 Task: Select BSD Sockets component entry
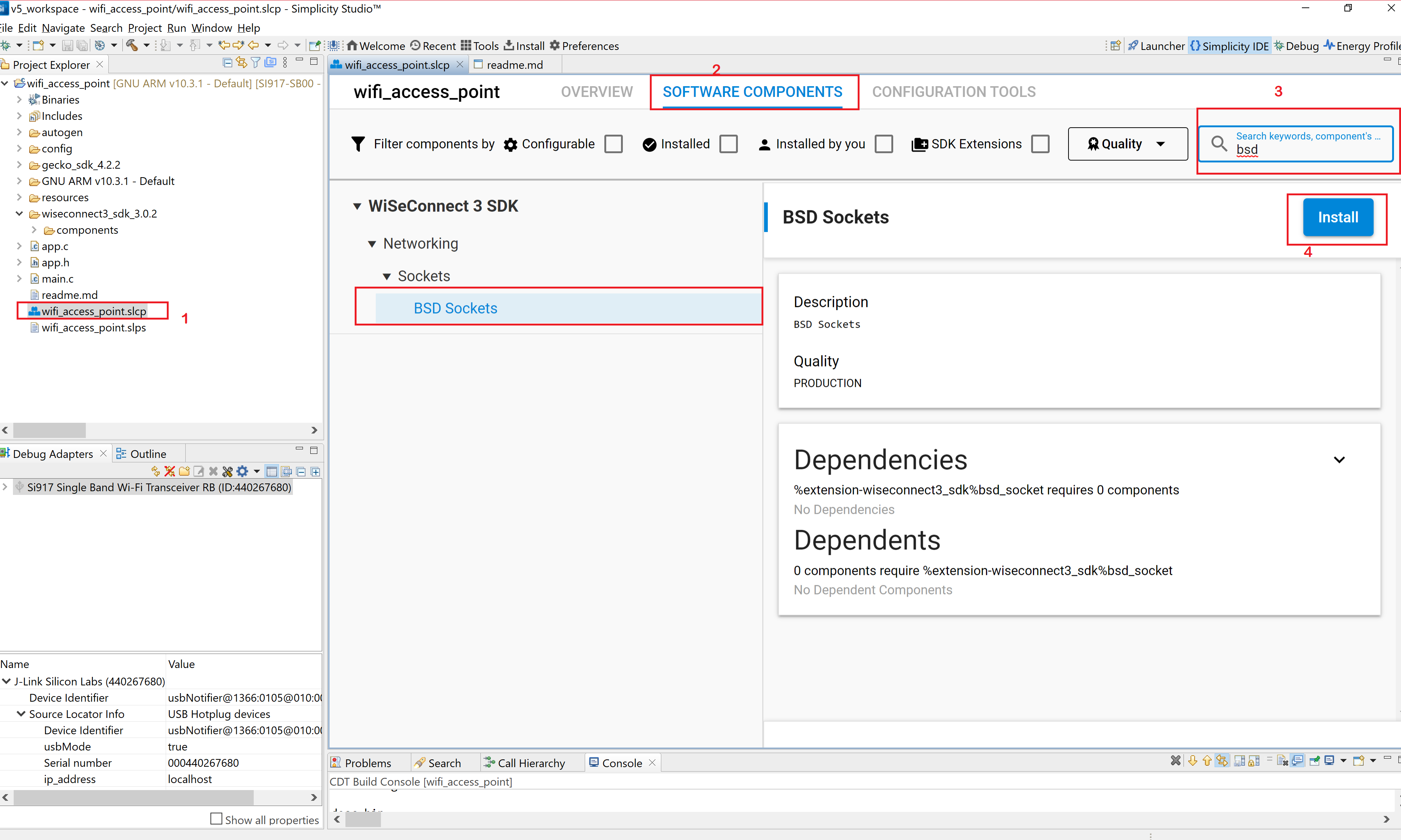(x=456, y=308)
